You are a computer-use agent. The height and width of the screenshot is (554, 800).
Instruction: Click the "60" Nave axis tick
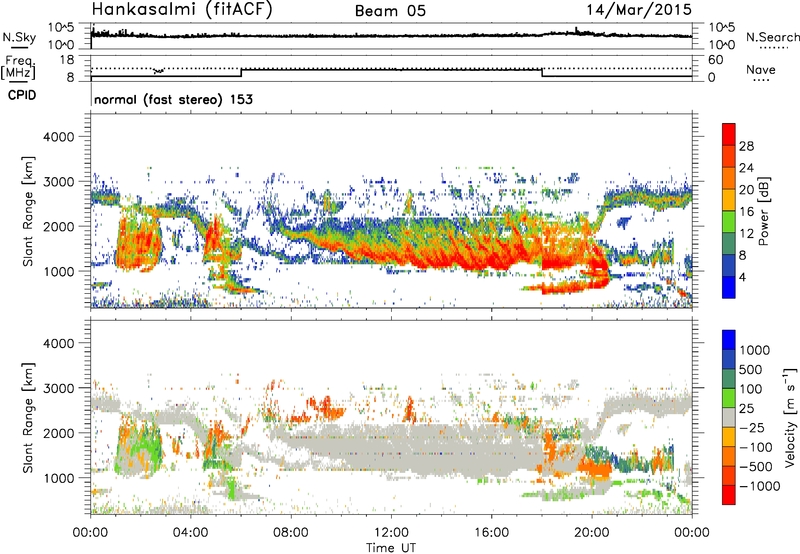point(715,60)
